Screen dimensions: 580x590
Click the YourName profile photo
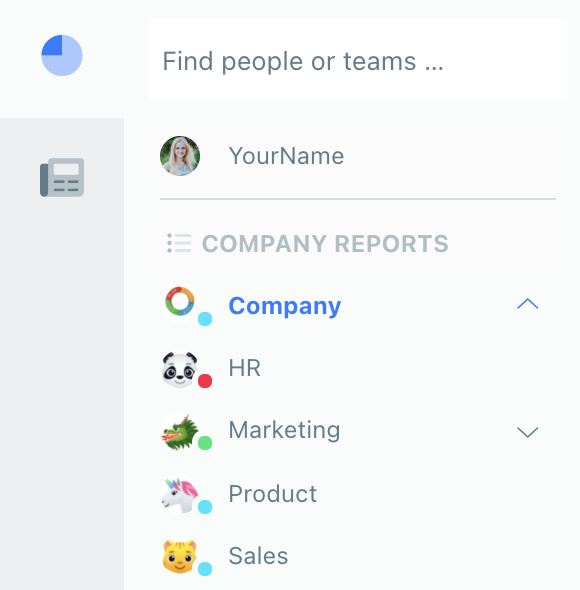click(180, 156)
